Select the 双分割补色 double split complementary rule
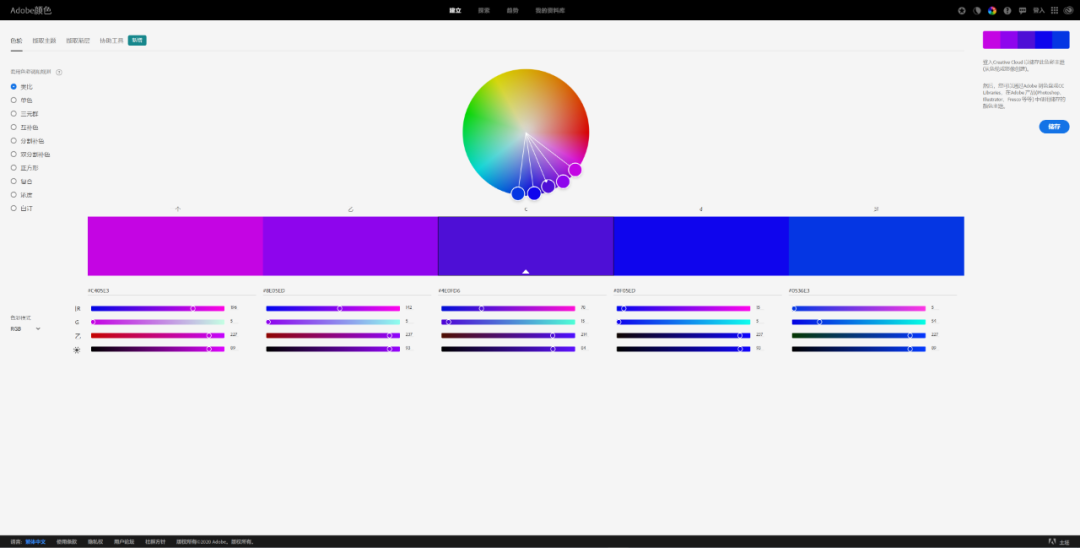The image size is (1080, 548). (30, 154)
